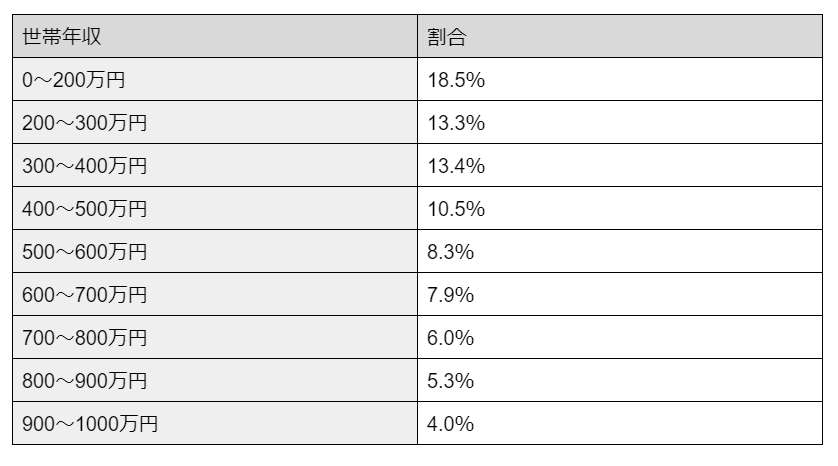The image size is (838, 466).
Task: Click the 6.0% value cell
Action: [x=450, y=338]
